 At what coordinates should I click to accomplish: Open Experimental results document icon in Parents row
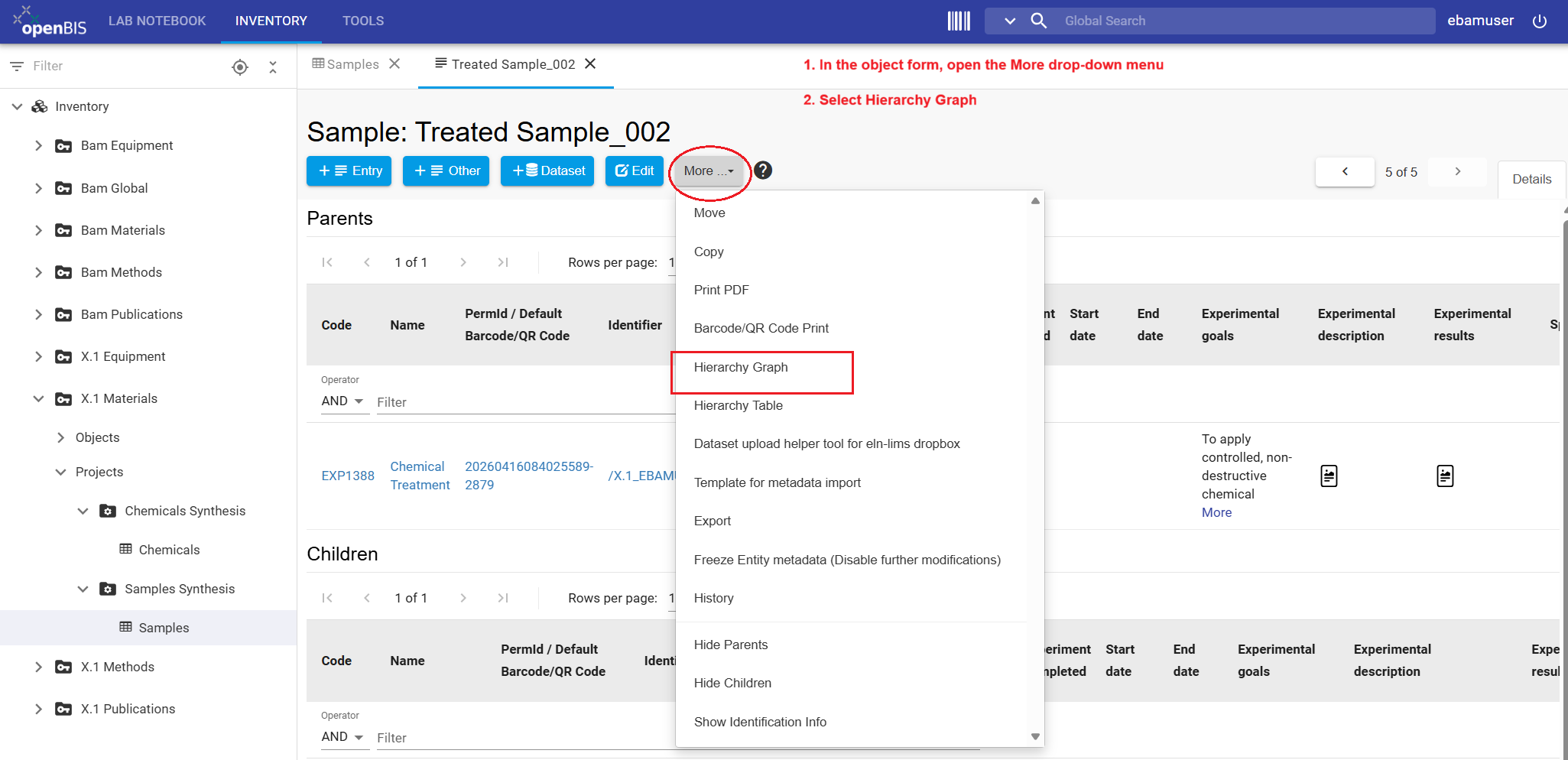1445,476
